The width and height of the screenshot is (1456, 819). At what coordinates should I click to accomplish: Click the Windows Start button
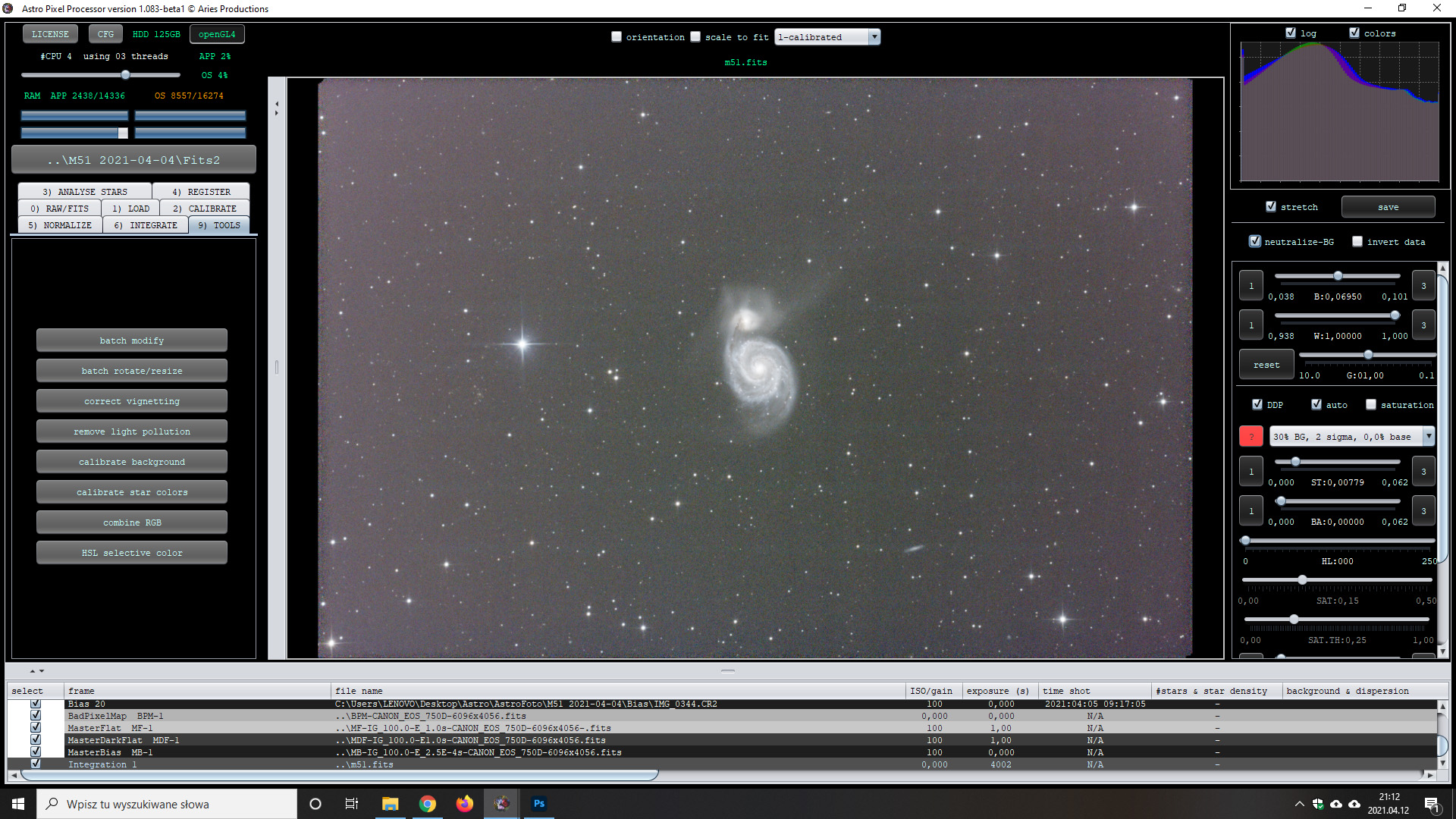click(x=18, y=804)
